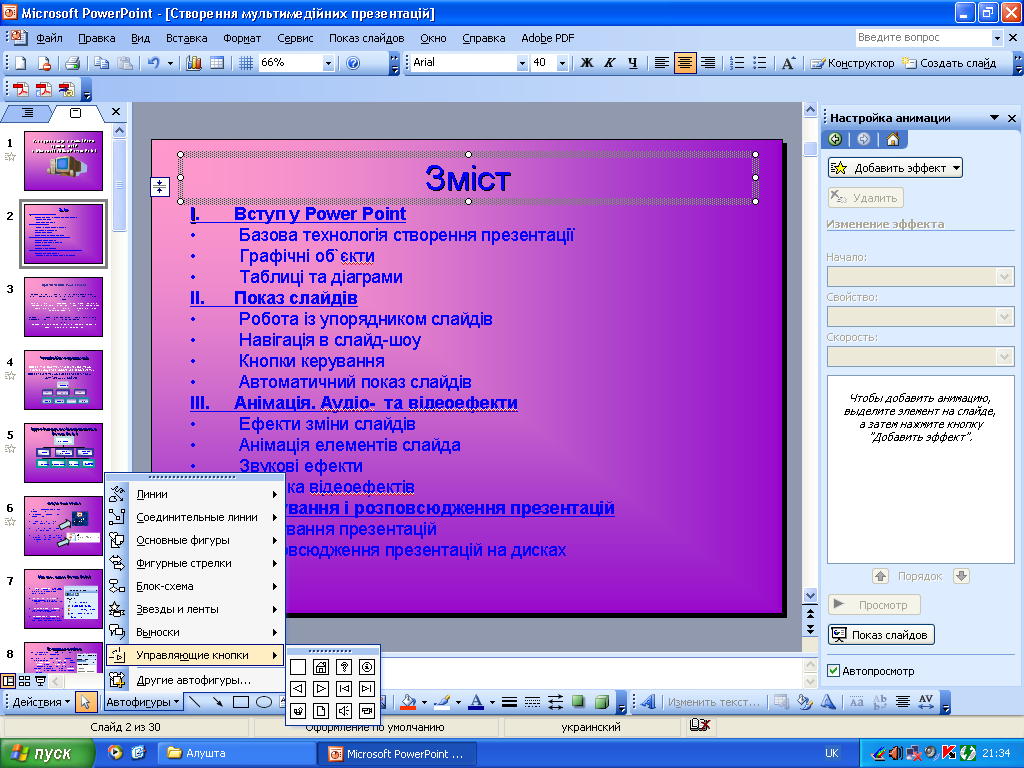Toggle center text alignment

pyautogui.click(x=684, y=63)
